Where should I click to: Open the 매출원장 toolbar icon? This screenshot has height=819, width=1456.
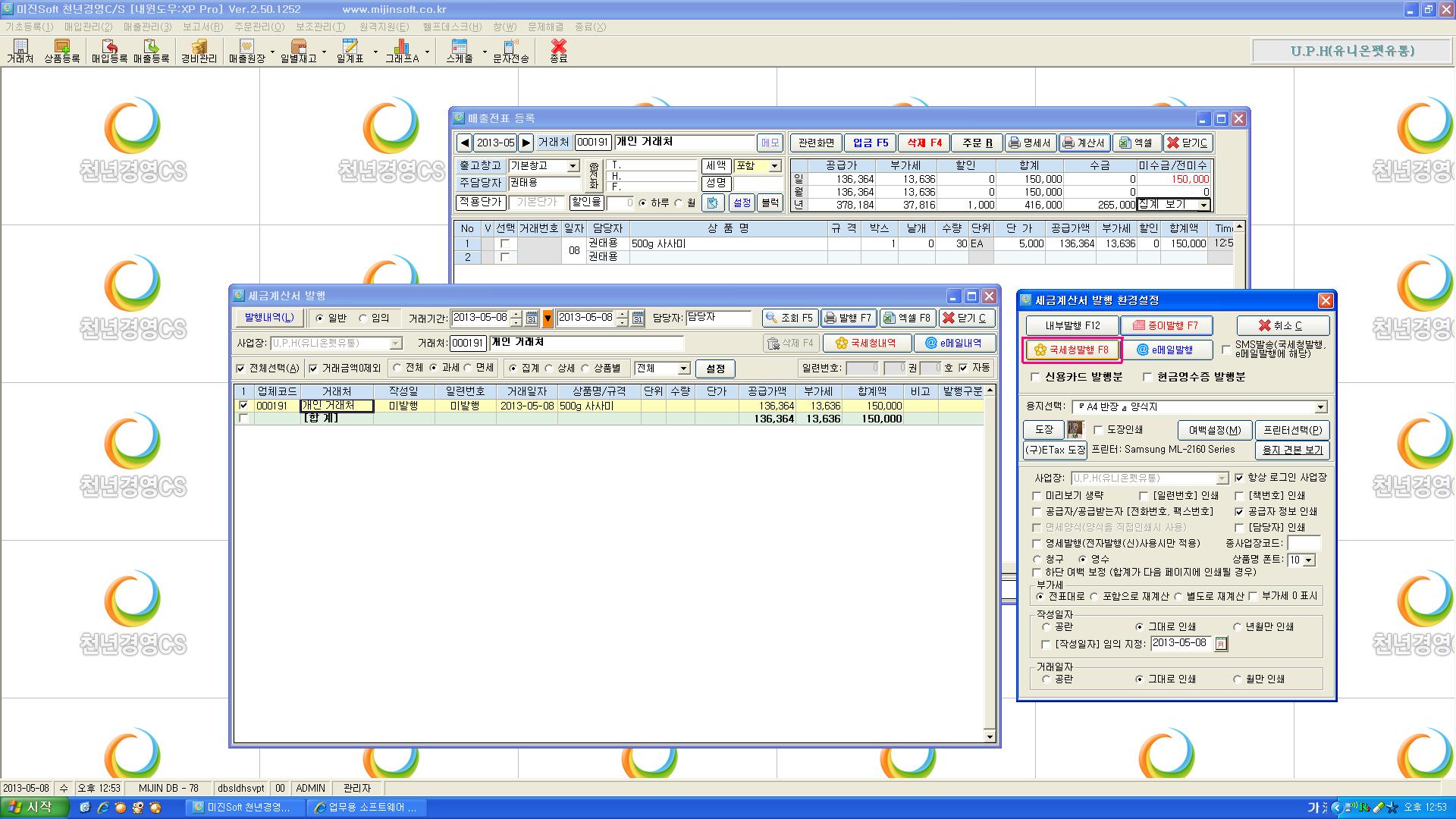(x=246, y=52)
